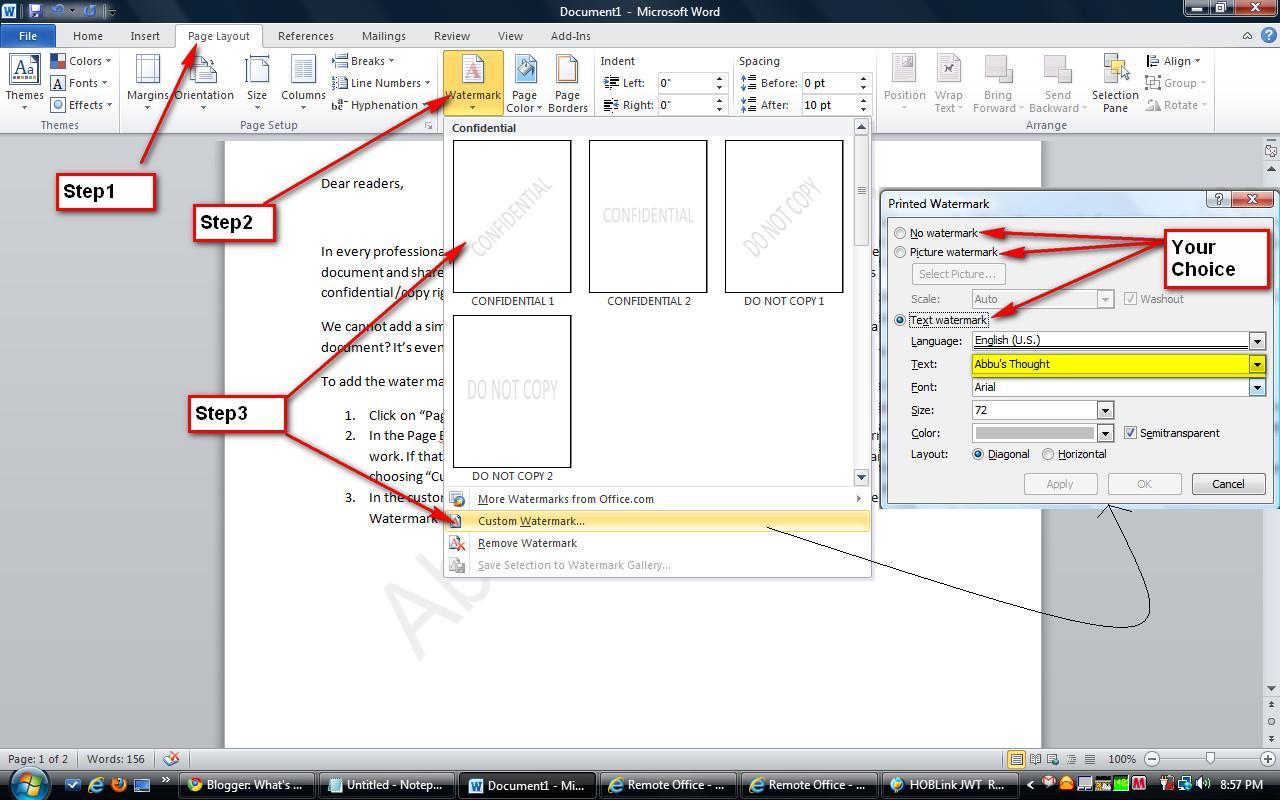Click the Select Picture button
Image resolution: width=1280 pixels, height=800 pixels.
(957, 273)
